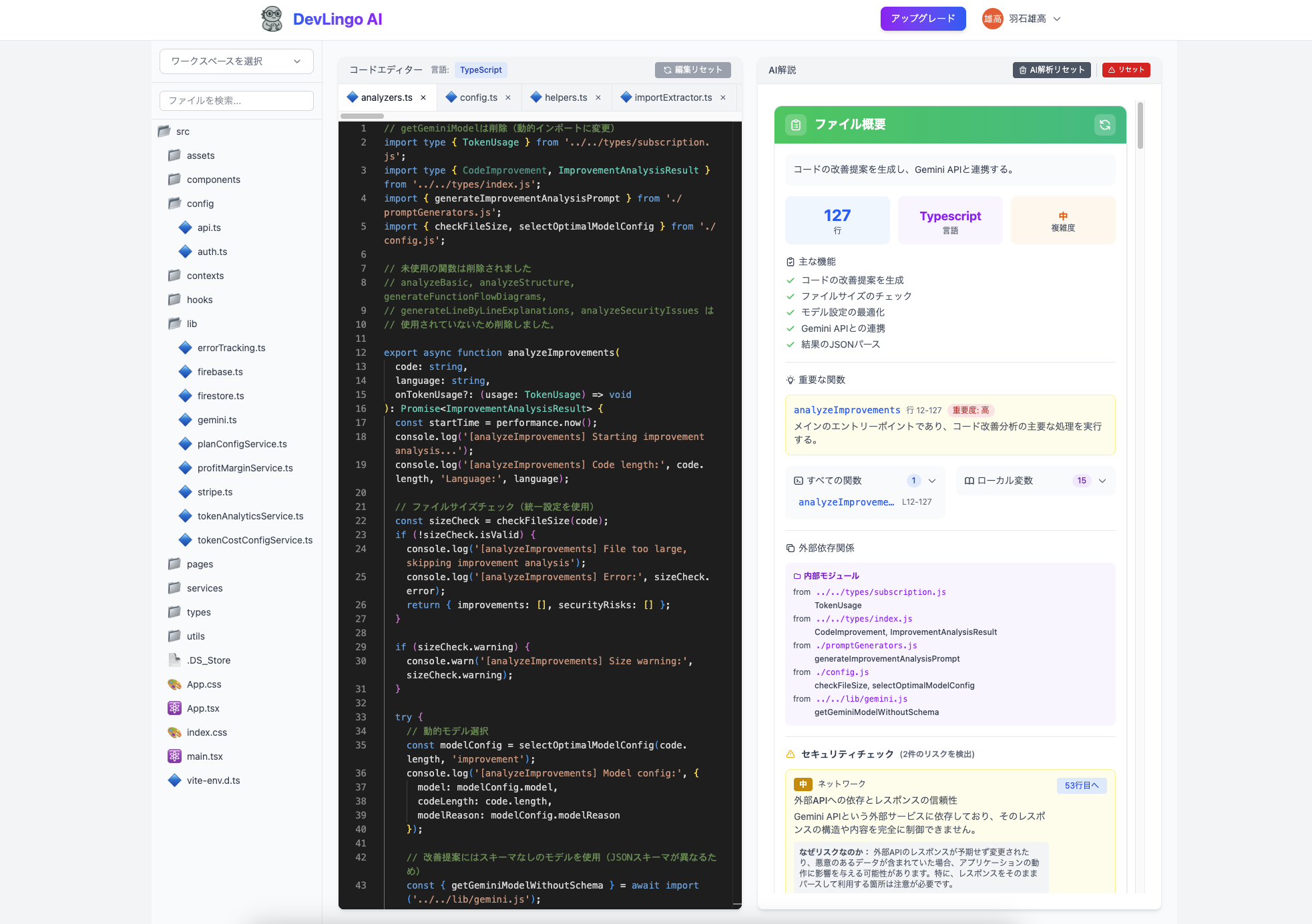The image size is (1312, 924).
Task: Click the editor tab bar horizontal scrollbar
Action: click(x=362, y=115)
